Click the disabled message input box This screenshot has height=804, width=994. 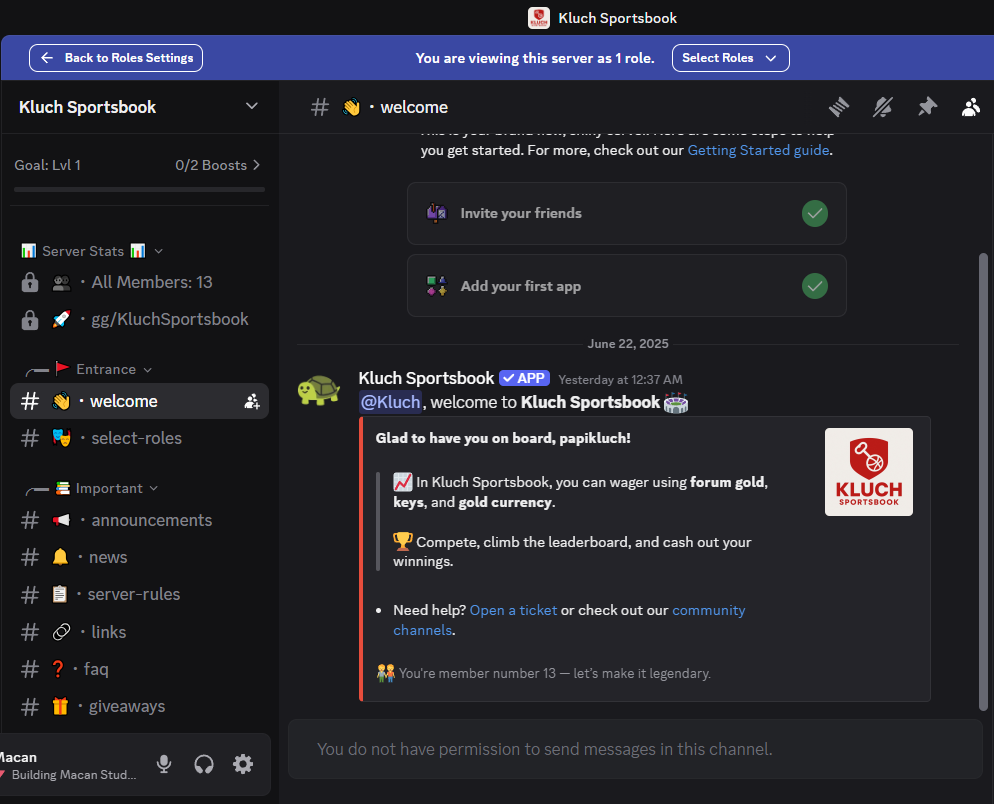click(x=635, y=749)
